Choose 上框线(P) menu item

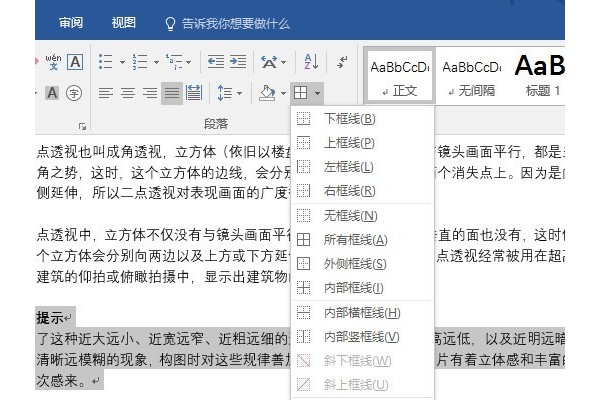[362, 143]
